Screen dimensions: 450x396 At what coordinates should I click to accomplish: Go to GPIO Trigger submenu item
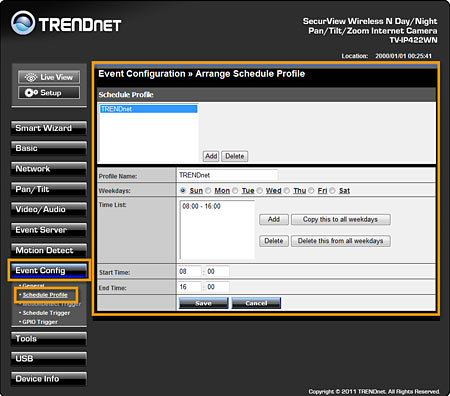[40, 322]
